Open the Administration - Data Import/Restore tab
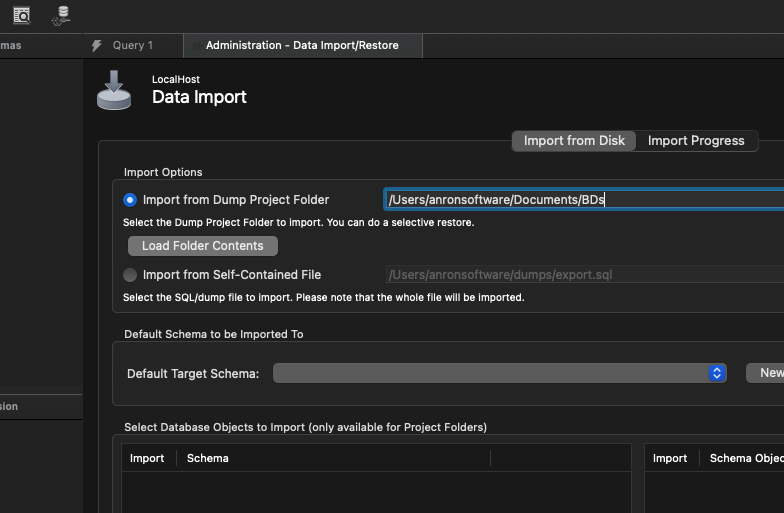 pos(302,46)
